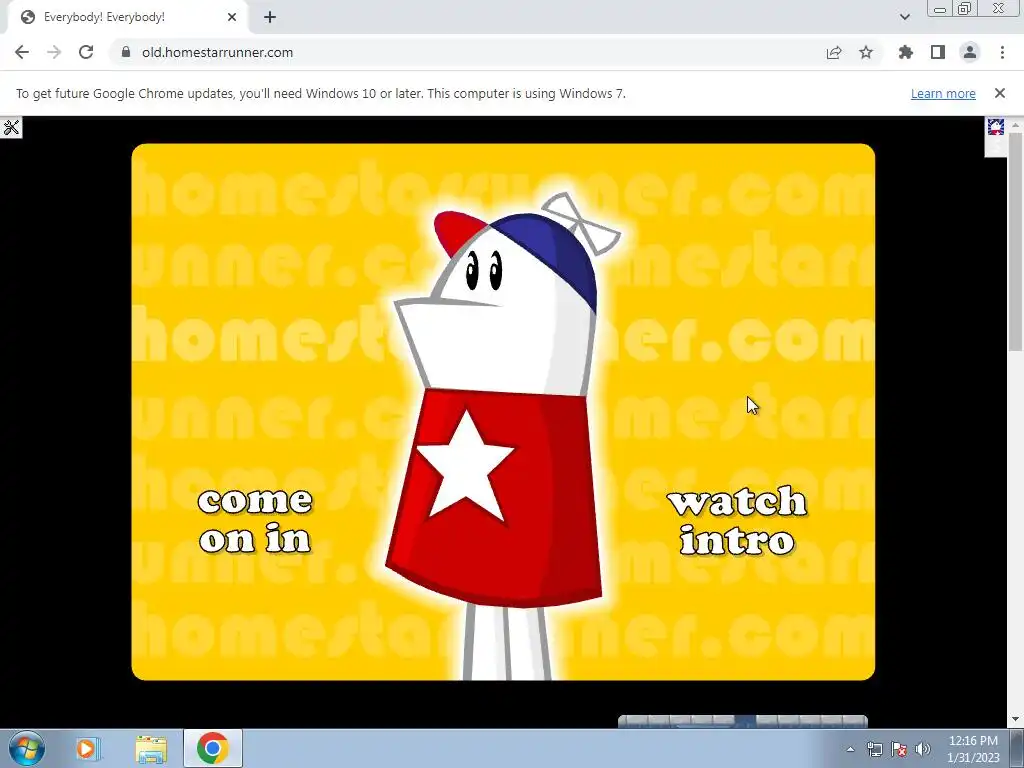Open Action Center flag icon

pyautogui.click(x=899, y=749)
